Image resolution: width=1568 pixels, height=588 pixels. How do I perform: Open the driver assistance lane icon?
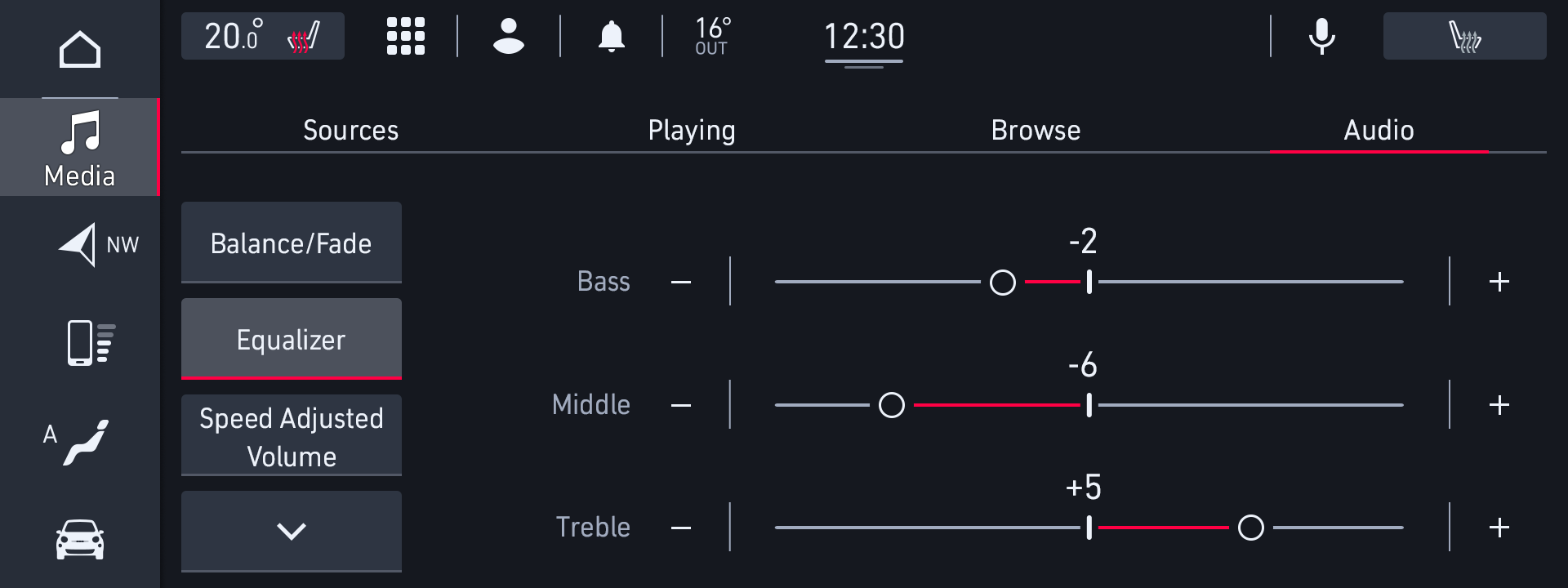click(x=80, y=442)
